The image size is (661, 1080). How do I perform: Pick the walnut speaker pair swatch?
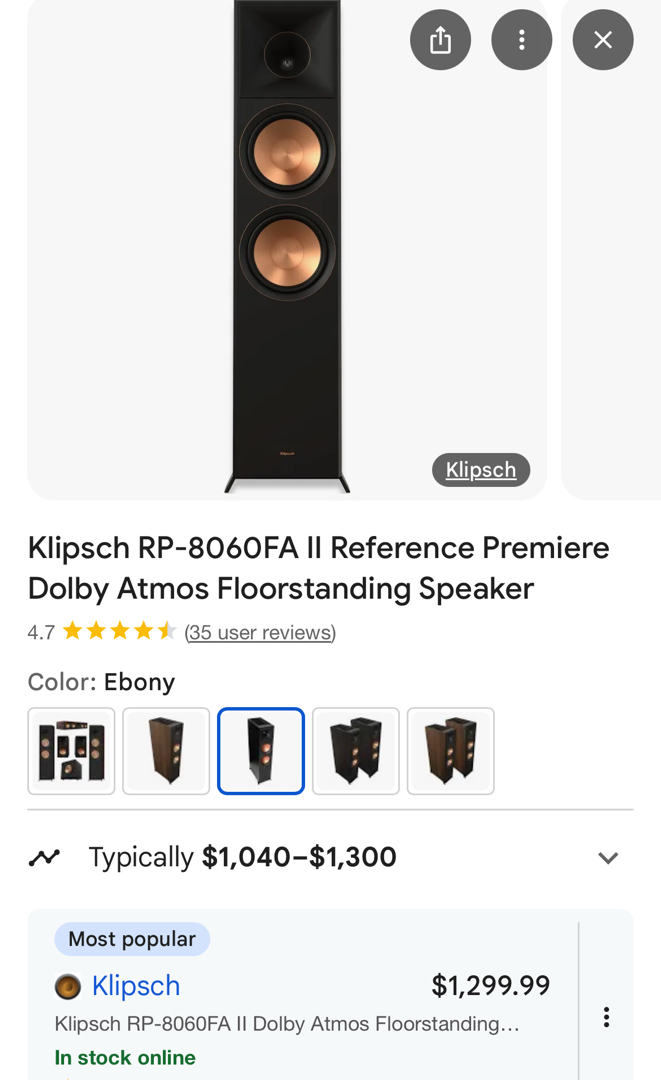pyautogui.click(x=451, y=751)
